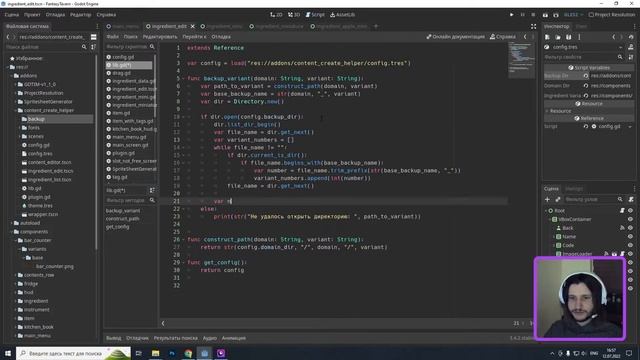Expand the autoload folder
Screen dimensions: 640x360
point(11,223)
